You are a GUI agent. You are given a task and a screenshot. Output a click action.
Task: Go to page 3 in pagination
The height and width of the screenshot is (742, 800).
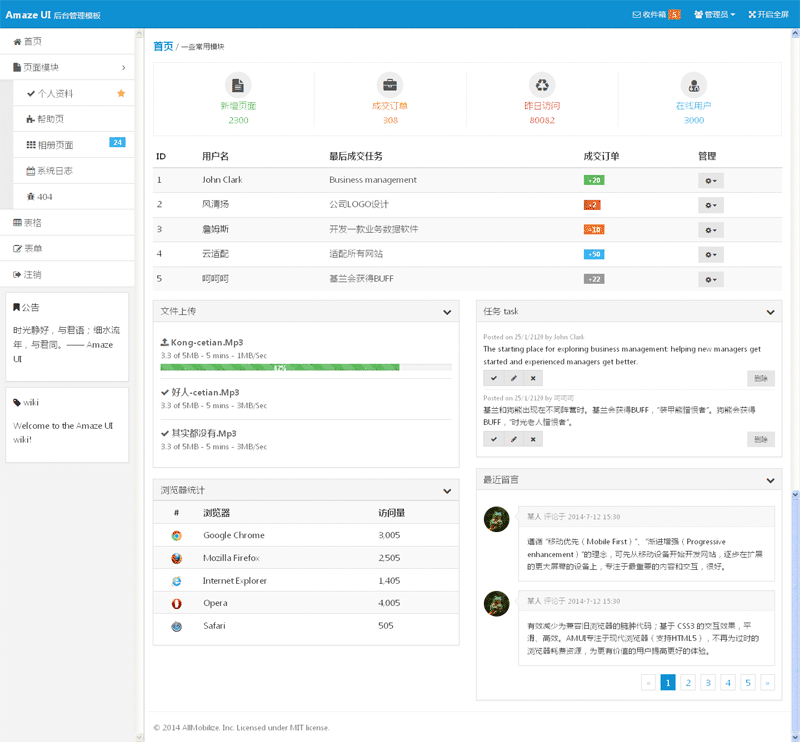pyautogui.click(x=707, y=683)
